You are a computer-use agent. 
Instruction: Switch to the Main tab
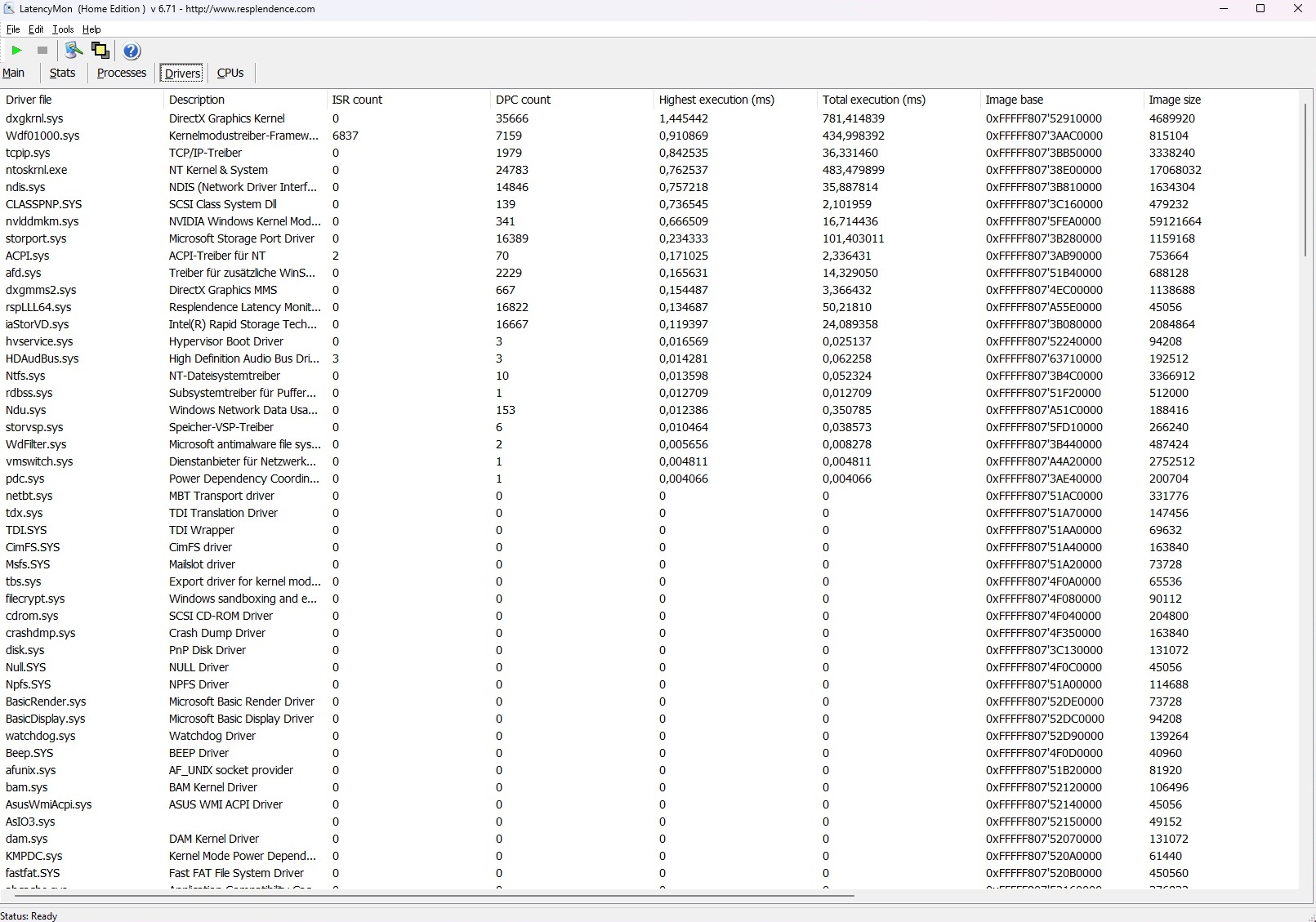pyautogui.click(x=14, y=73)
